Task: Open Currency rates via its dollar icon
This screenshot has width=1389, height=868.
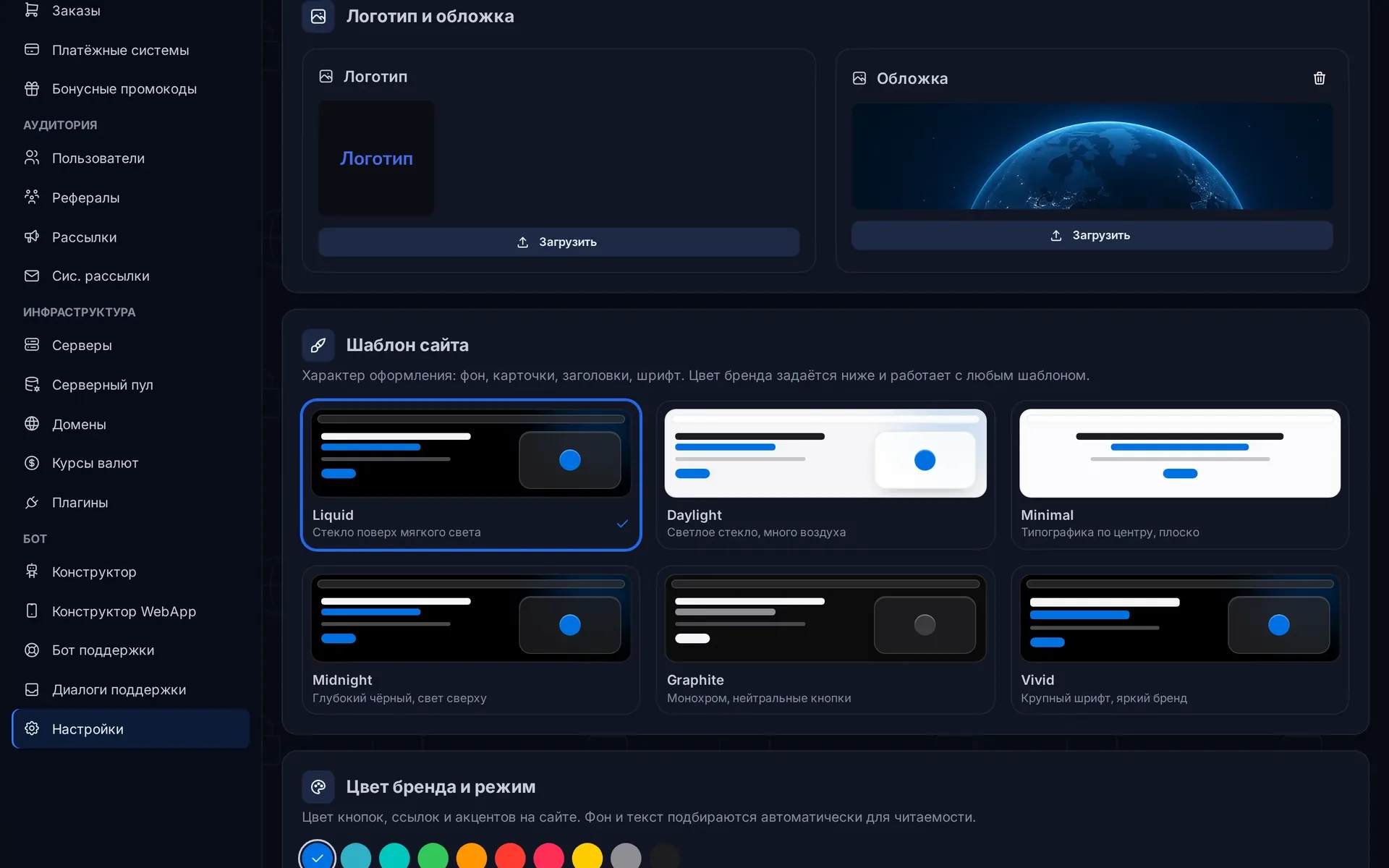Action: (32, 463)
